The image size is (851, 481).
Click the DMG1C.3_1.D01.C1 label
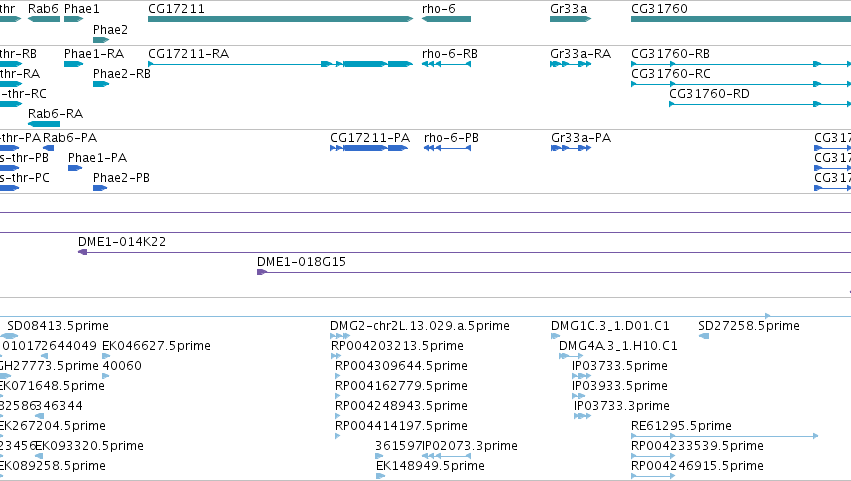(610, 326)
